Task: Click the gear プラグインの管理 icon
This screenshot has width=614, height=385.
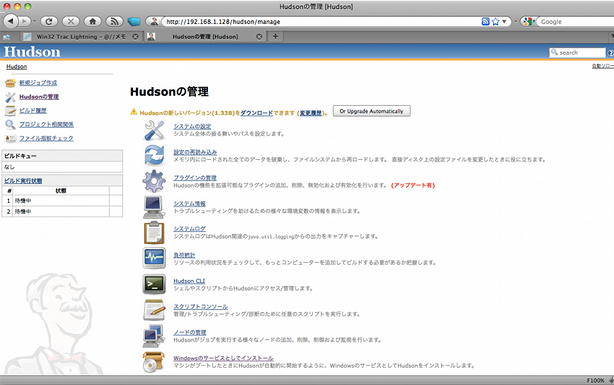Action: pos(154,181)
